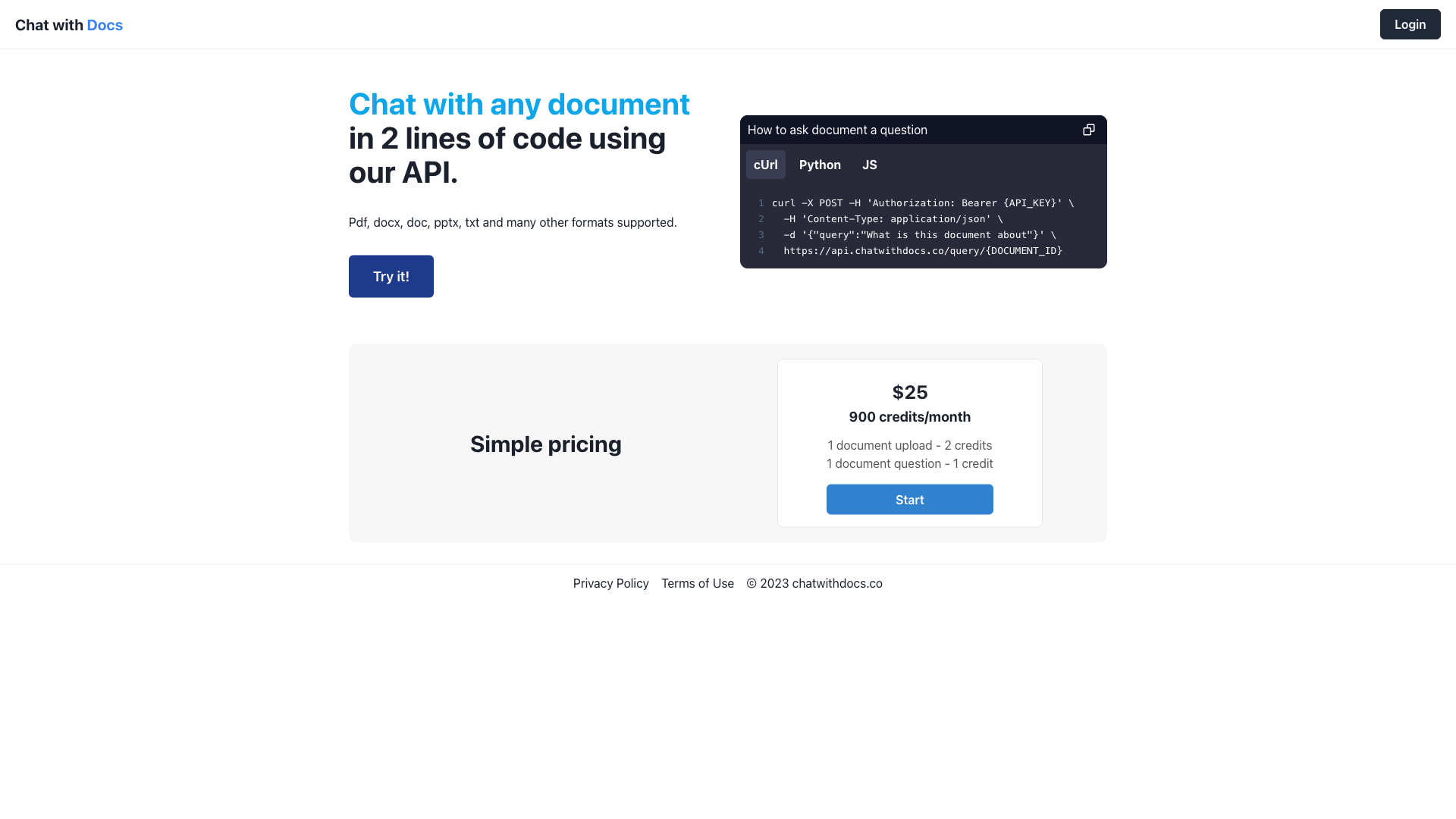1456x819 pixels.
Task: Click the Login button
Action: 1410,24
